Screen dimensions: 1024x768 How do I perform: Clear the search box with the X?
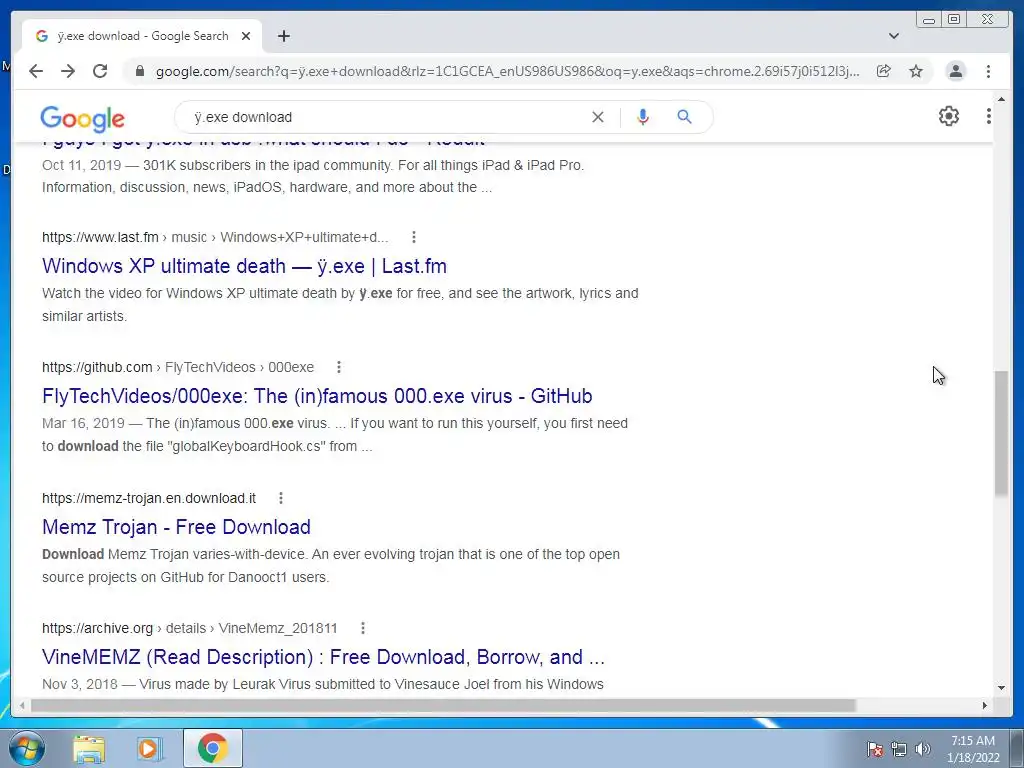pyautogui.click(x=598, y=117)
